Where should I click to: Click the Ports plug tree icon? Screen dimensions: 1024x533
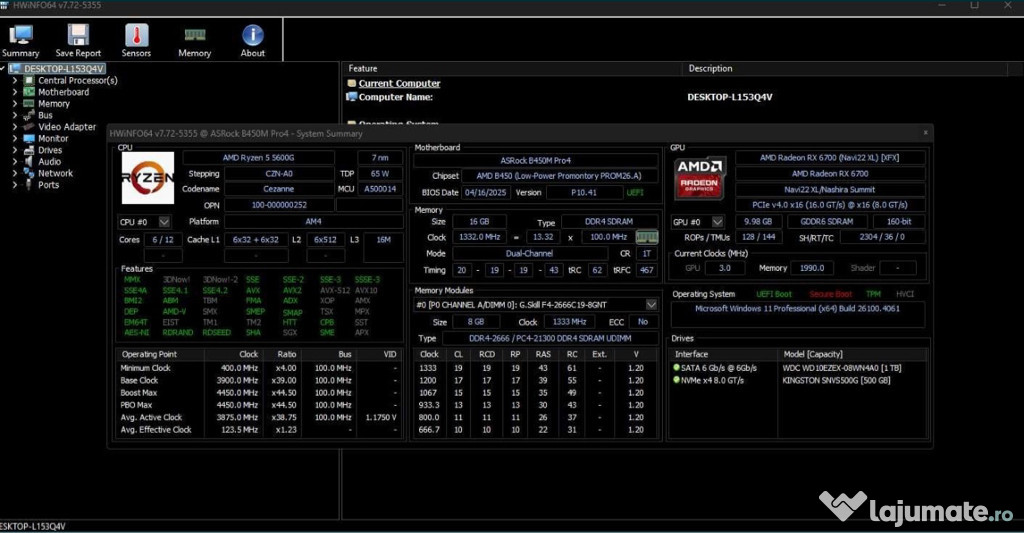(29, 185)
